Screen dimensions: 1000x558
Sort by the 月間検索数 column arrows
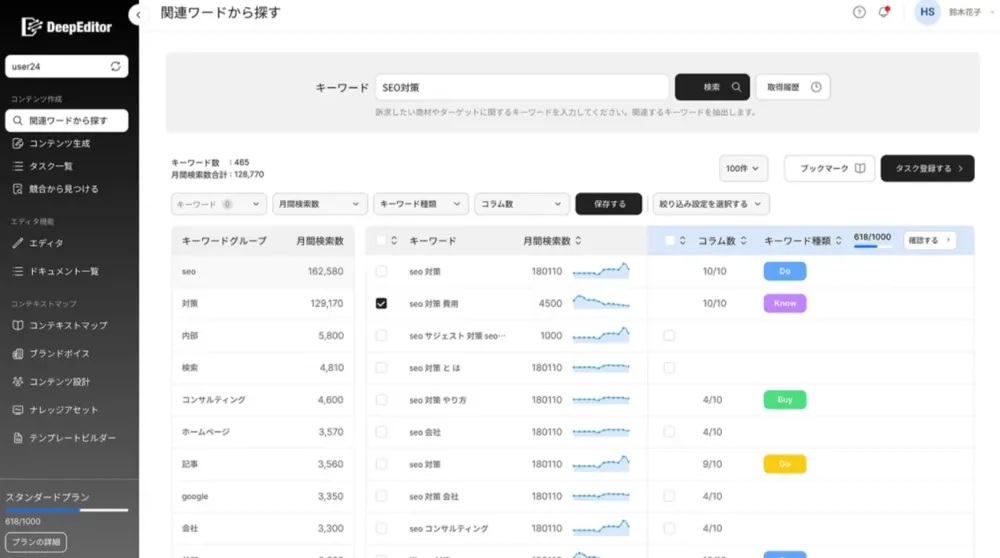[x=578, y=241]
